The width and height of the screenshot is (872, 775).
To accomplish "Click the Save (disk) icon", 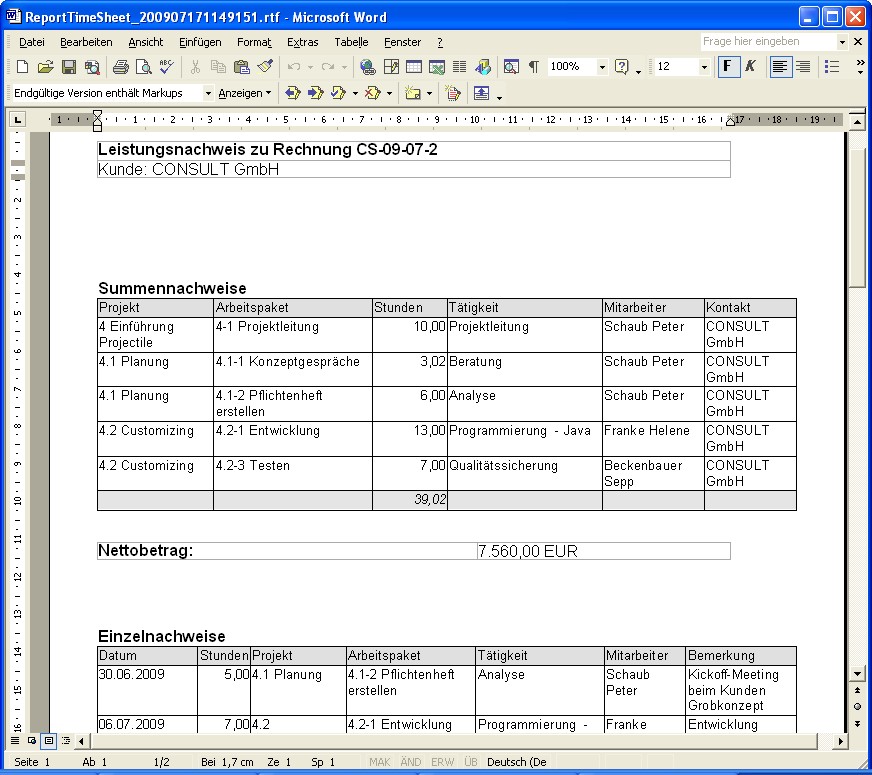I will (69, 67).
